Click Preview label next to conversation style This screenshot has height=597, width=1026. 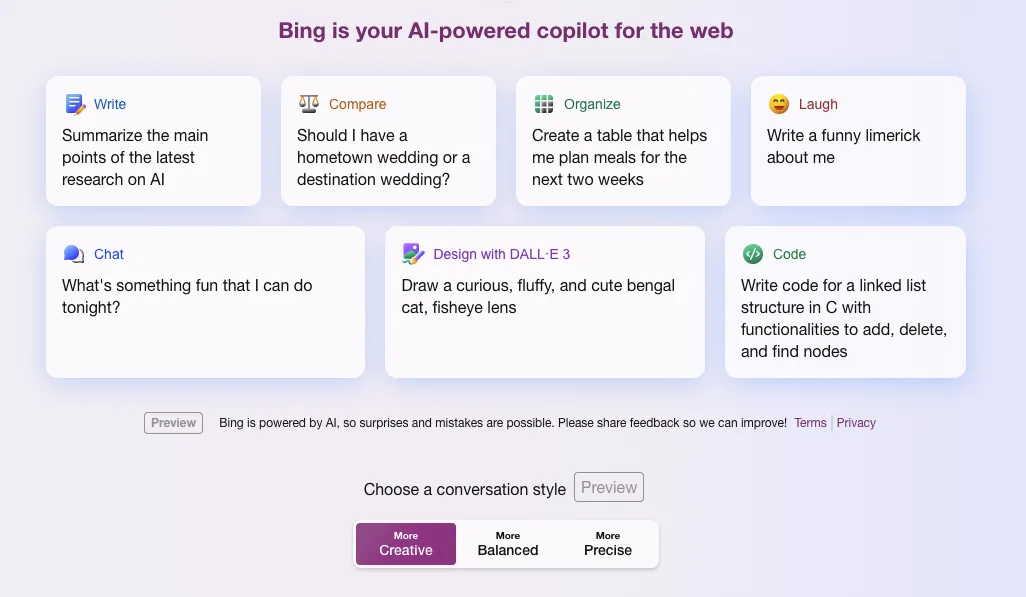609,488
